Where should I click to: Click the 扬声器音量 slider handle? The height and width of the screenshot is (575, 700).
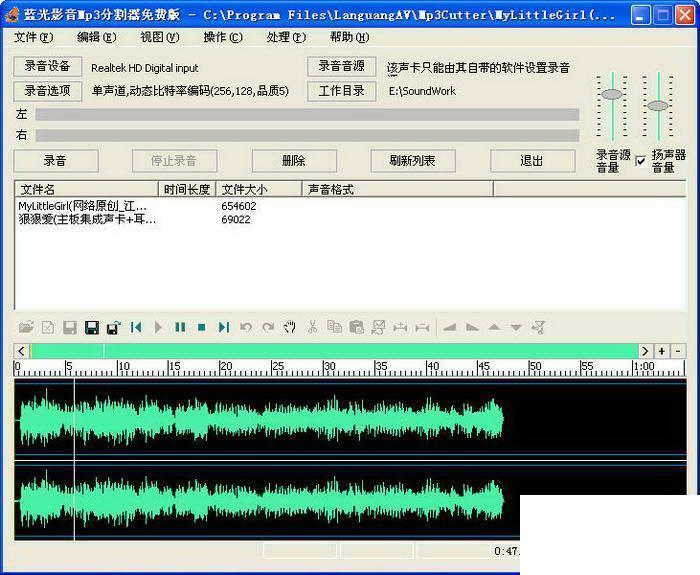click(658, 106)
